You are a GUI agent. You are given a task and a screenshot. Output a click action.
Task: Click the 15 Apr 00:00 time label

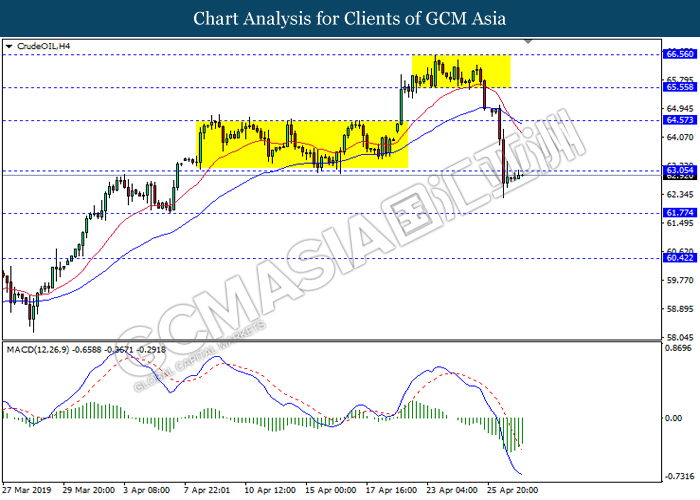coord(330,490)
